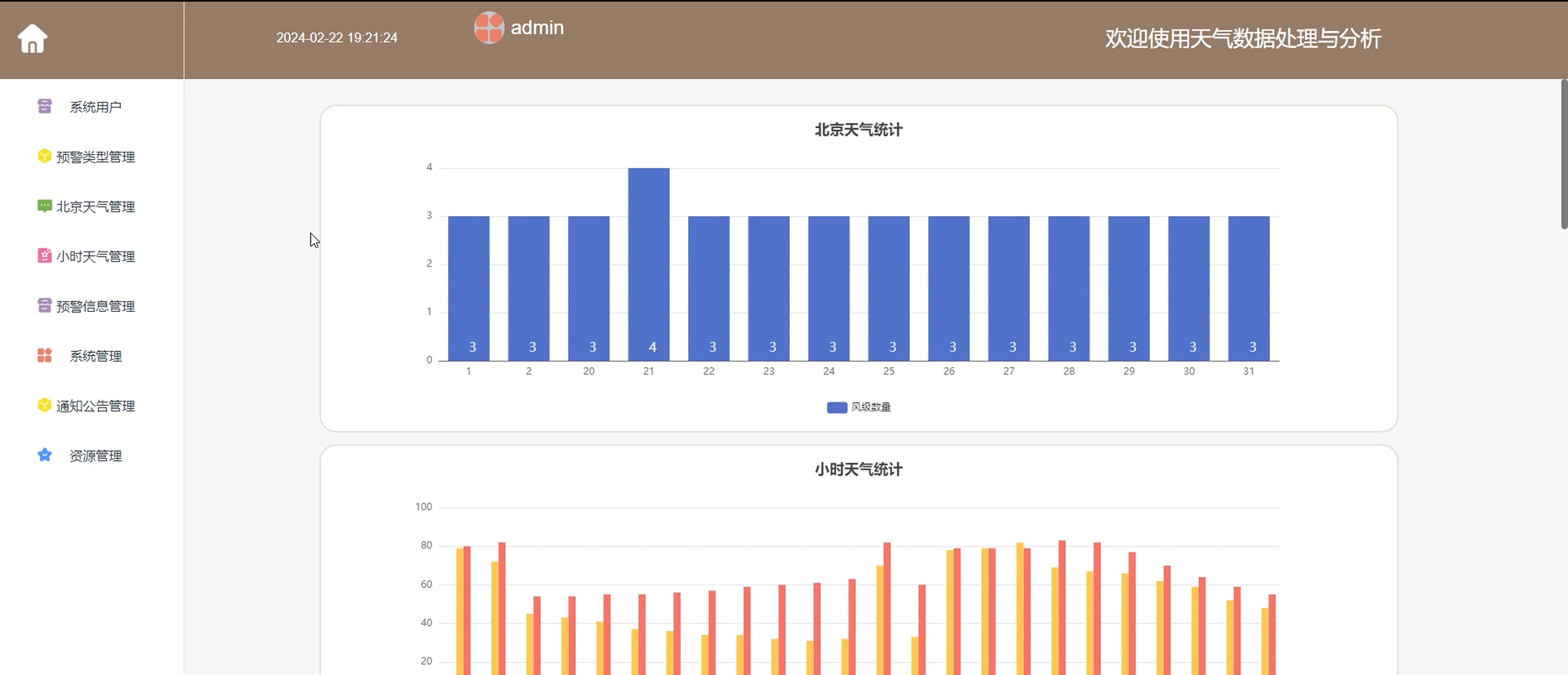The height and width of the screenshot is (675, 1568).
Task: Select the 小时天气管理 pink icon
Action: point(45,256)
